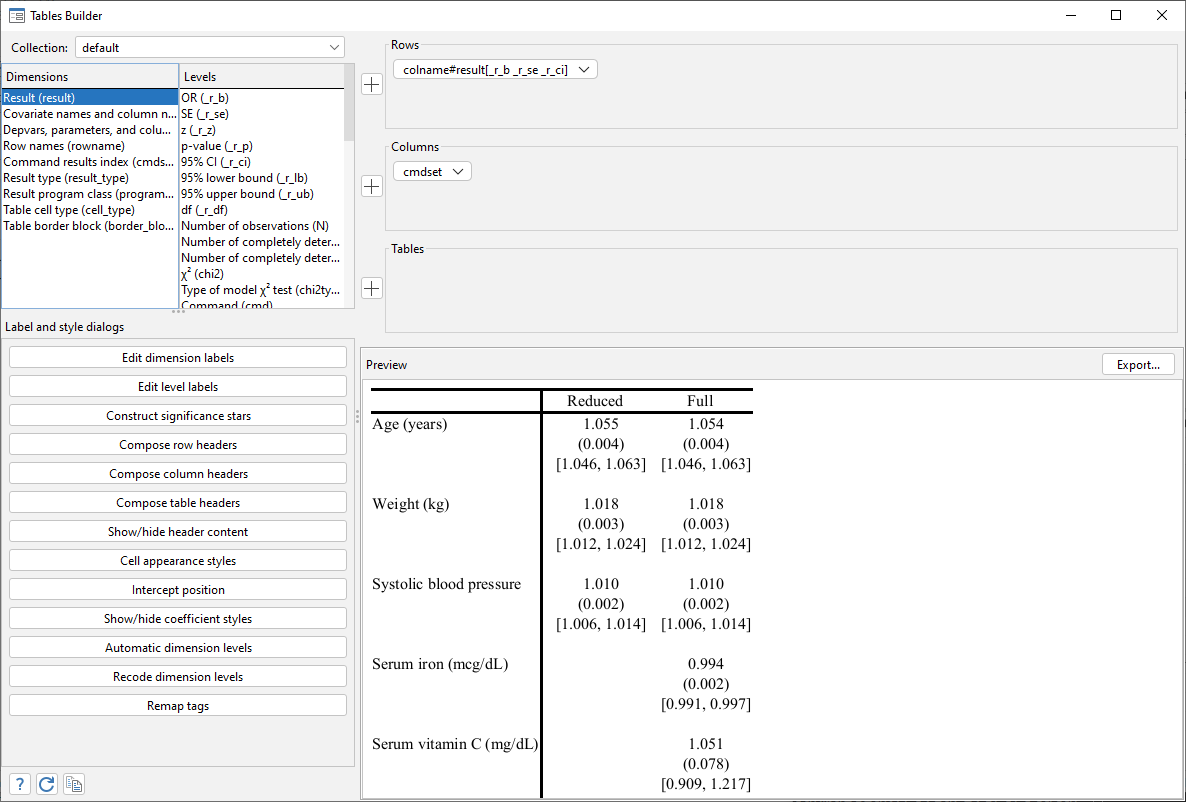Add a new dimension to Rows
Viewport: 1186px width, 802px height.
(371, 84)
